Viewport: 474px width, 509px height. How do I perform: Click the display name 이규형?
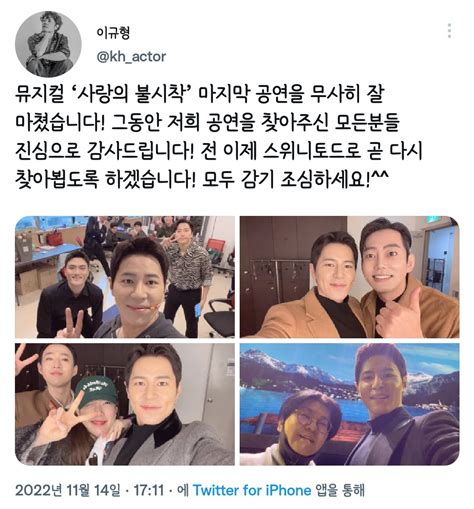(113, 33)
